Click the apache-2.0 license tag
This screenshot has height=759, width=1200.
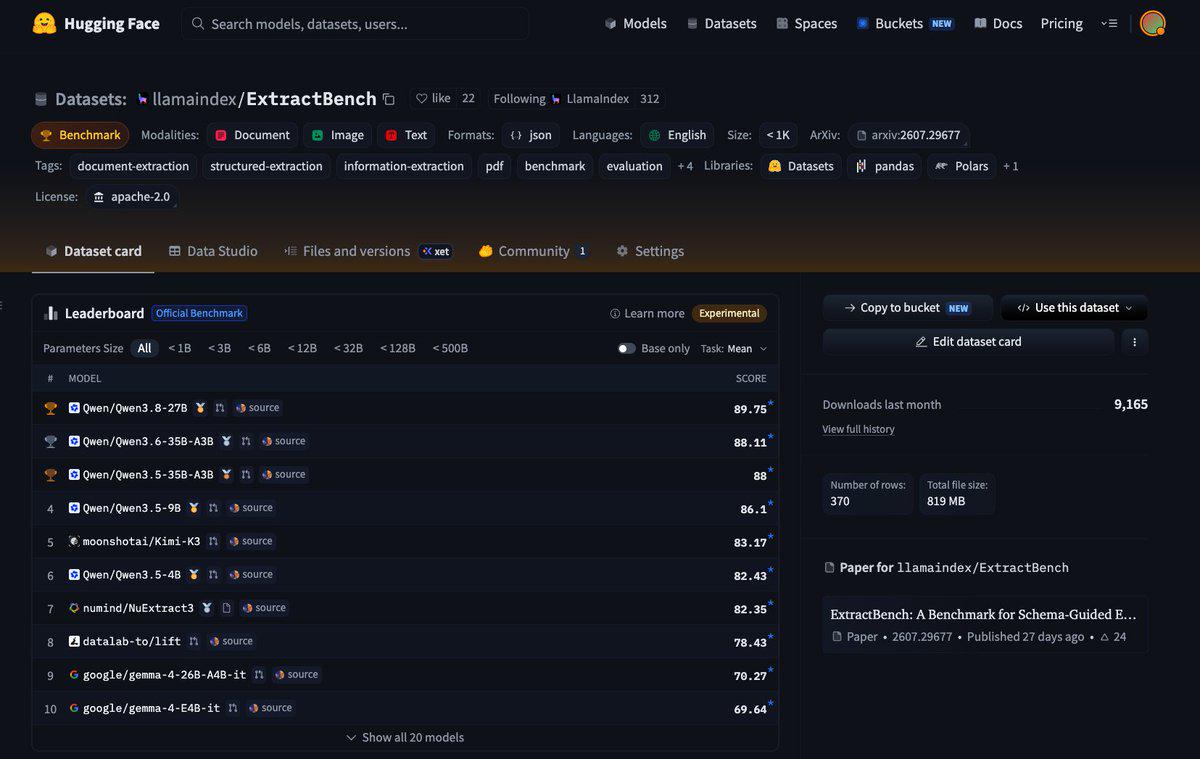[x=133, y=197]
